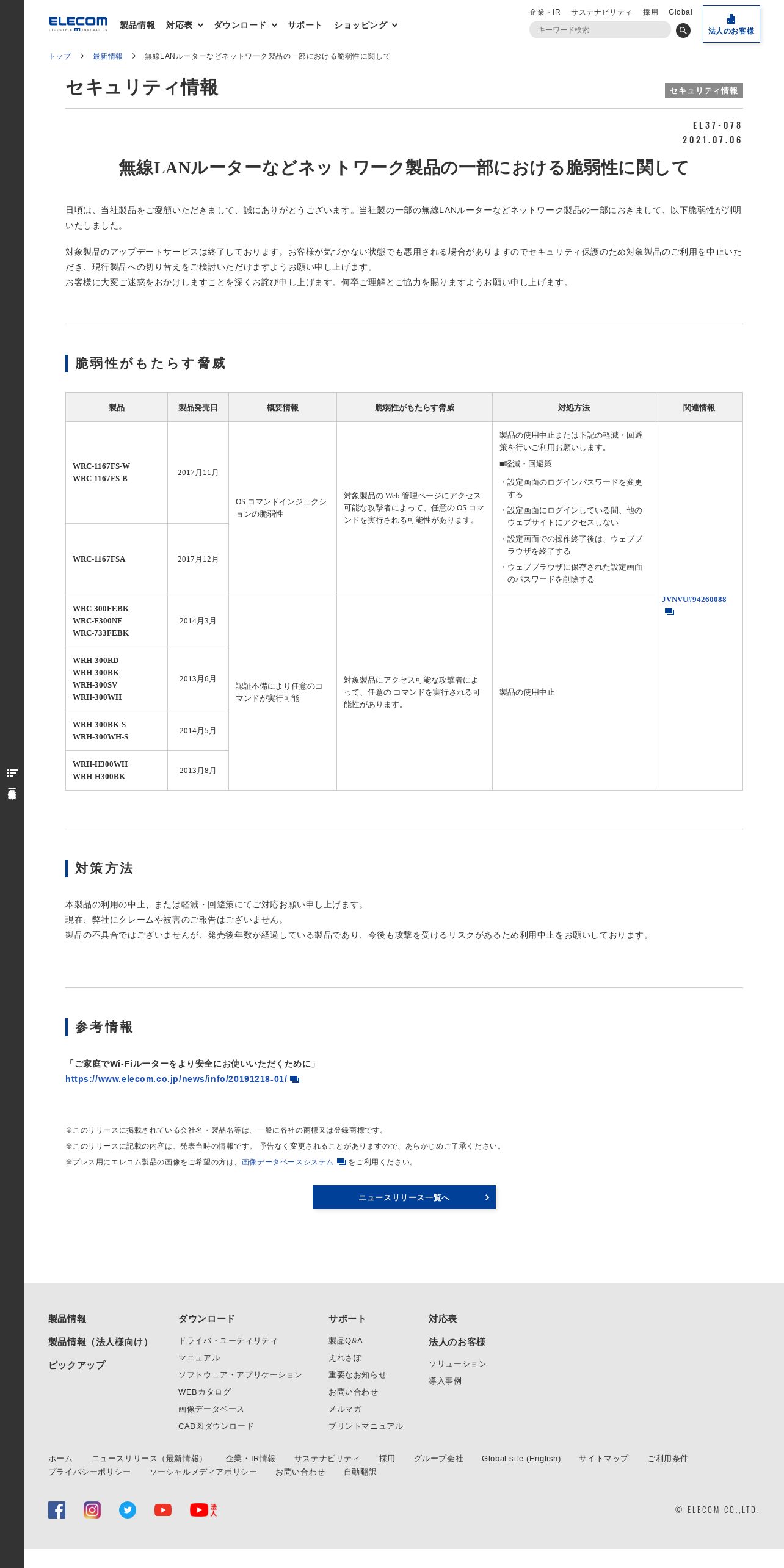Screen dimensions: 784x1568
Task: Open 企業・IR in the top menu
Action: click(545, 12)
